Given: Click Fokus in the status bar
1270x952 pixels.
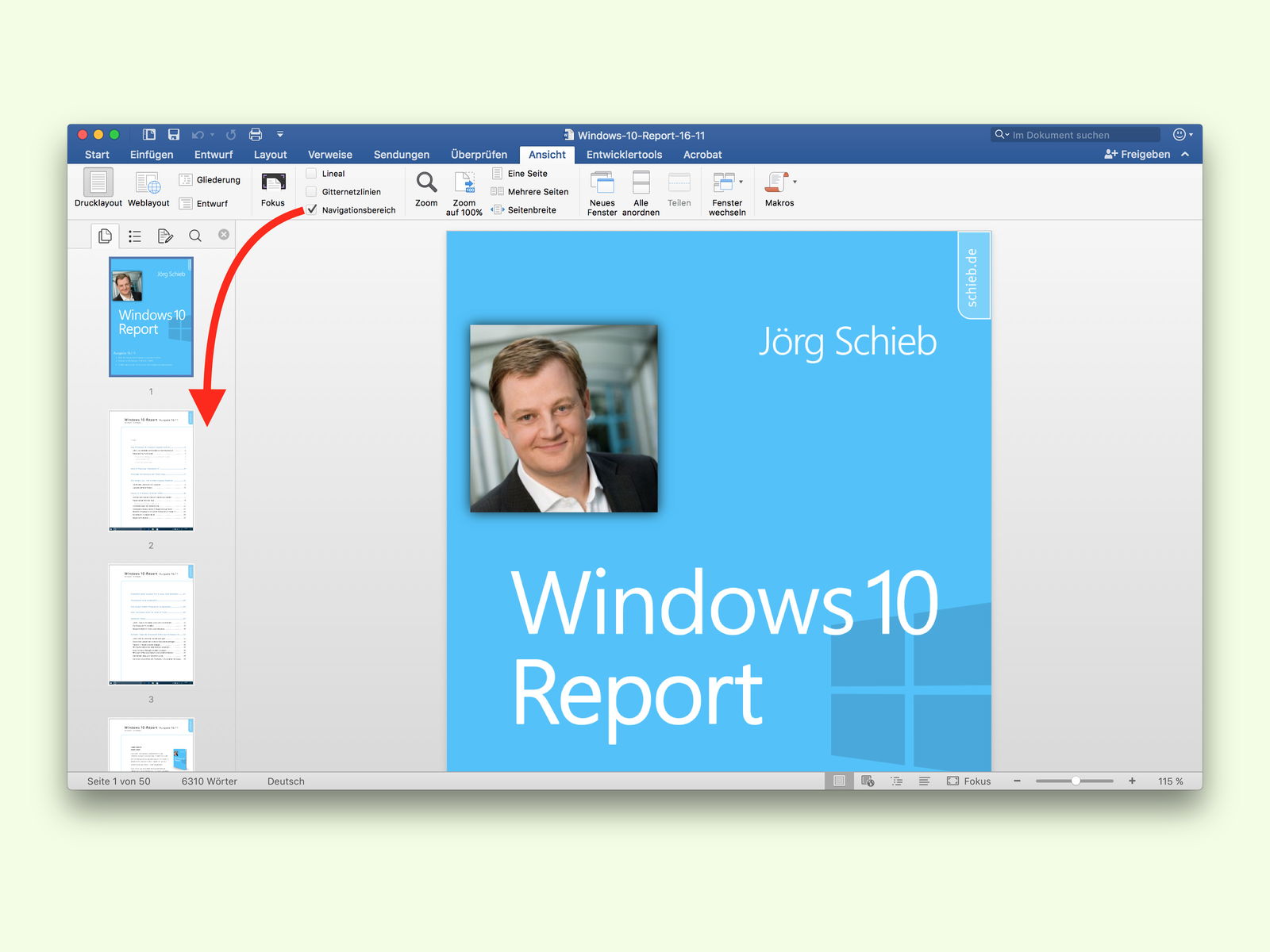Looking at the screenshot, I should pos(968,781).
